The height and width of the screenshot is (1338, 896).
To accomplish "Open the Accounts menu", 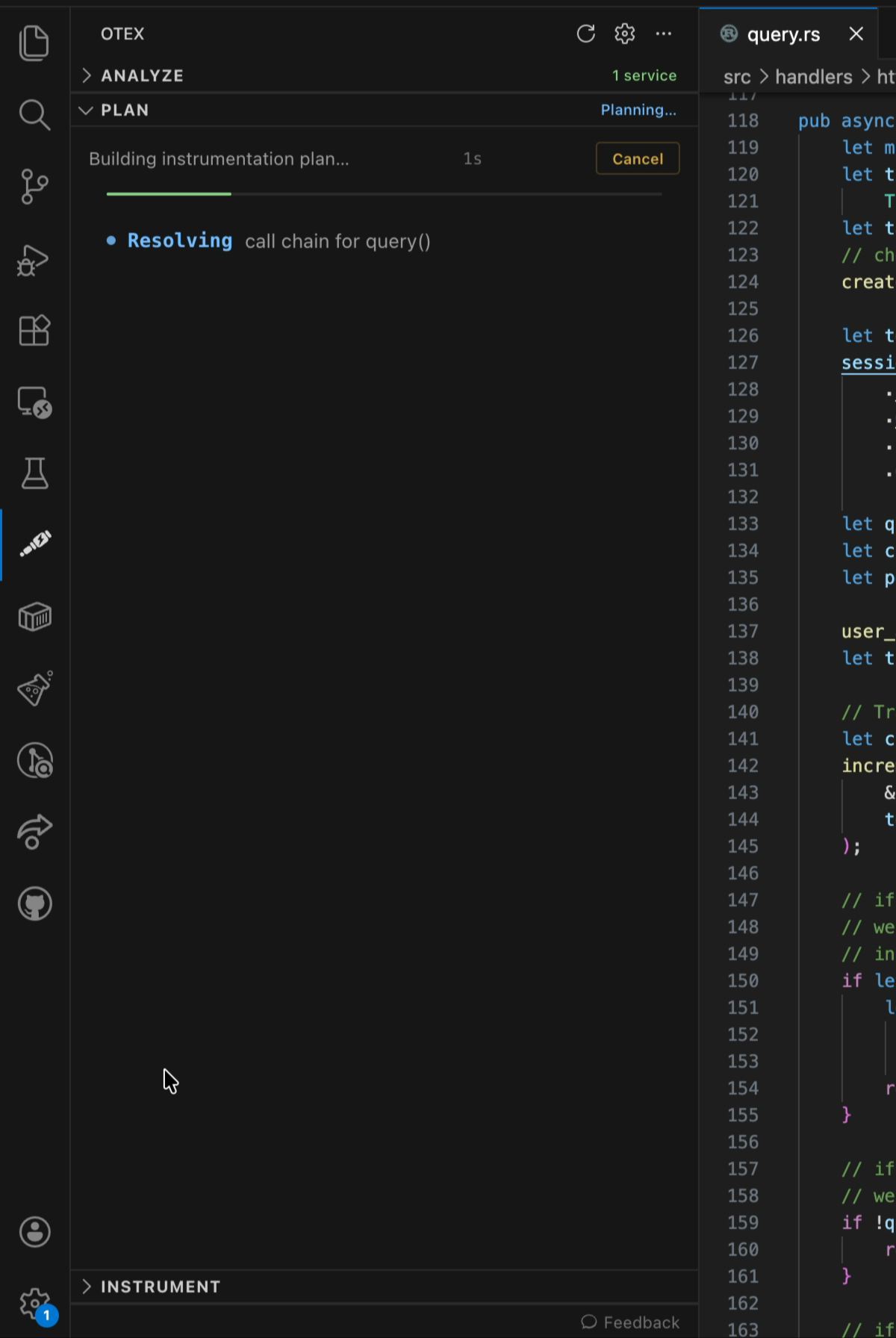I will (x=34, y=1232).
